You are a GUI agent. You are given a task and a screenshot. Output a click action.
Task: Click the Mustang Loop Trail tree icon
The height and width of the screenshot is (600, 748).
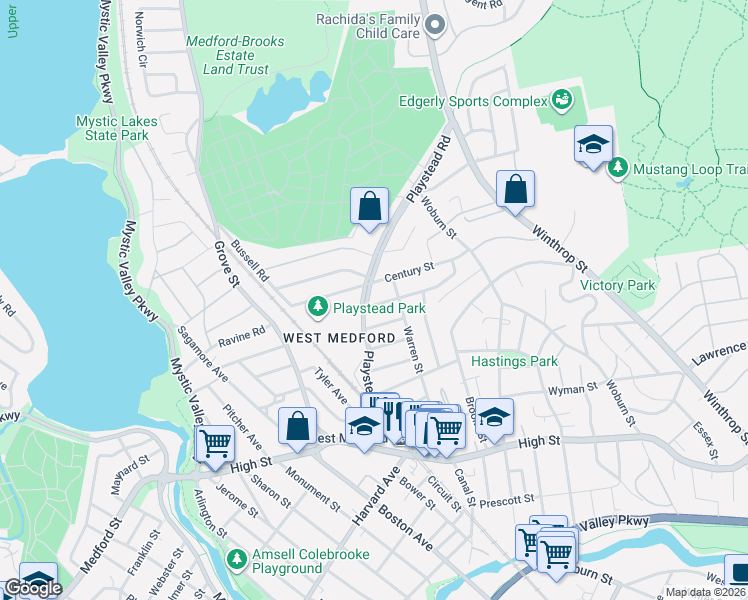click(x=618, y=168)
